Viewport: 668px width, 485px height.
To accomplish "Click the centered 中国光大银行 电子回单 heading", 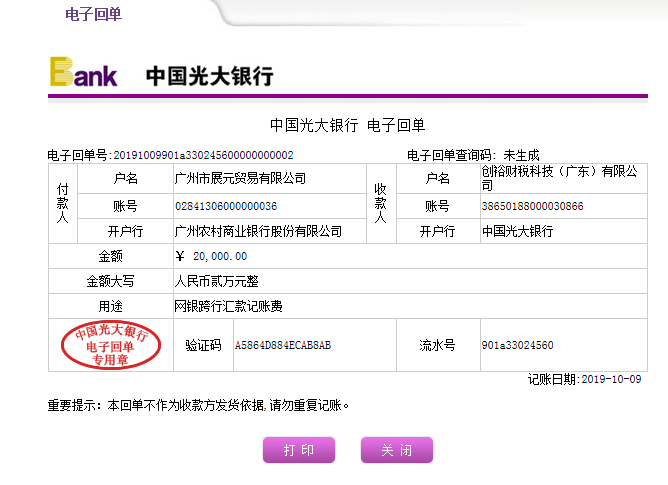I will 347,125.
